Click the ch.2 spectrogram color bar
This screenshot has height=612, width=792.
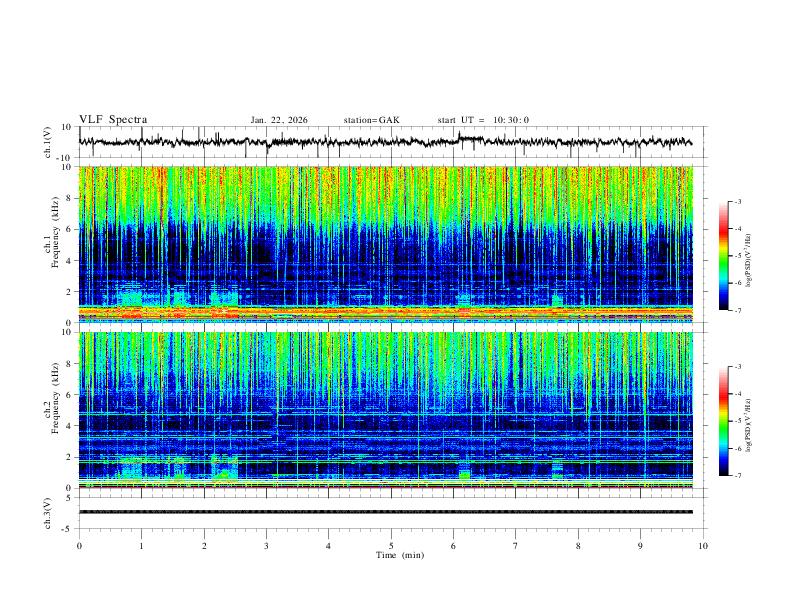tap(724, 421)
